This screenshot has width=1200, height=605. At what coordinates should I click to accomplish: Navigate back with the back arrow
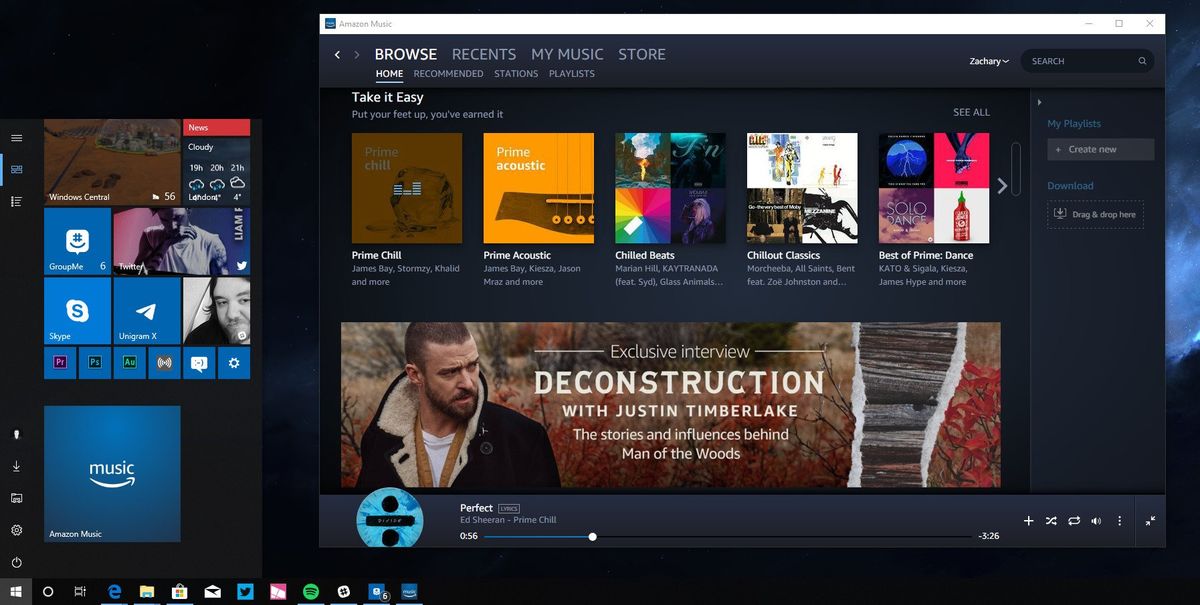337,55
